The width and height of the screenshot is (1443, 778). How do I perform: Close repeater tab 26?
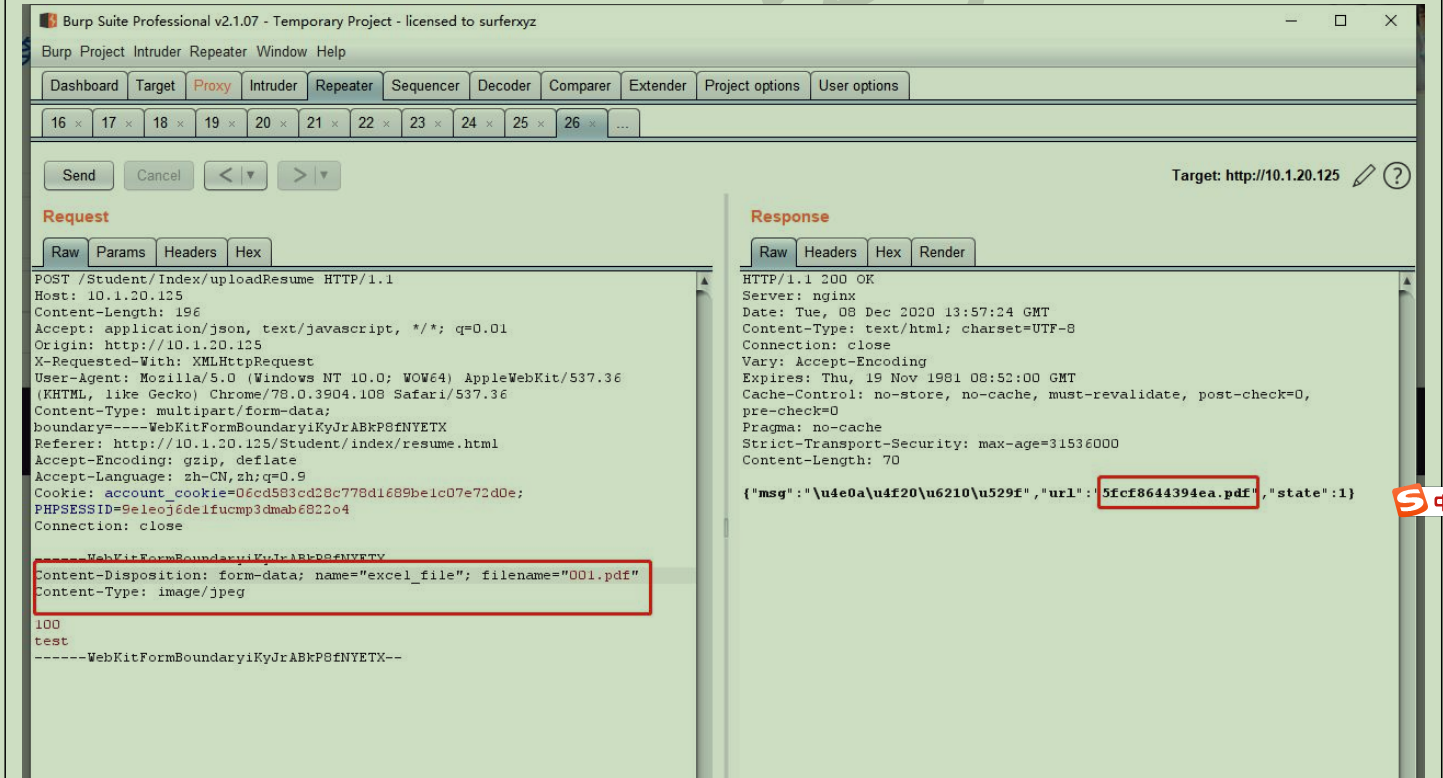592,124
